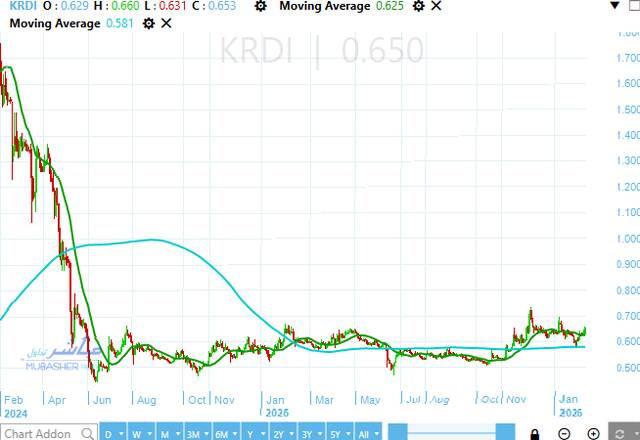Click the search magnifier in Chart Addon
640x440 pixels.
tap(87, 433)
